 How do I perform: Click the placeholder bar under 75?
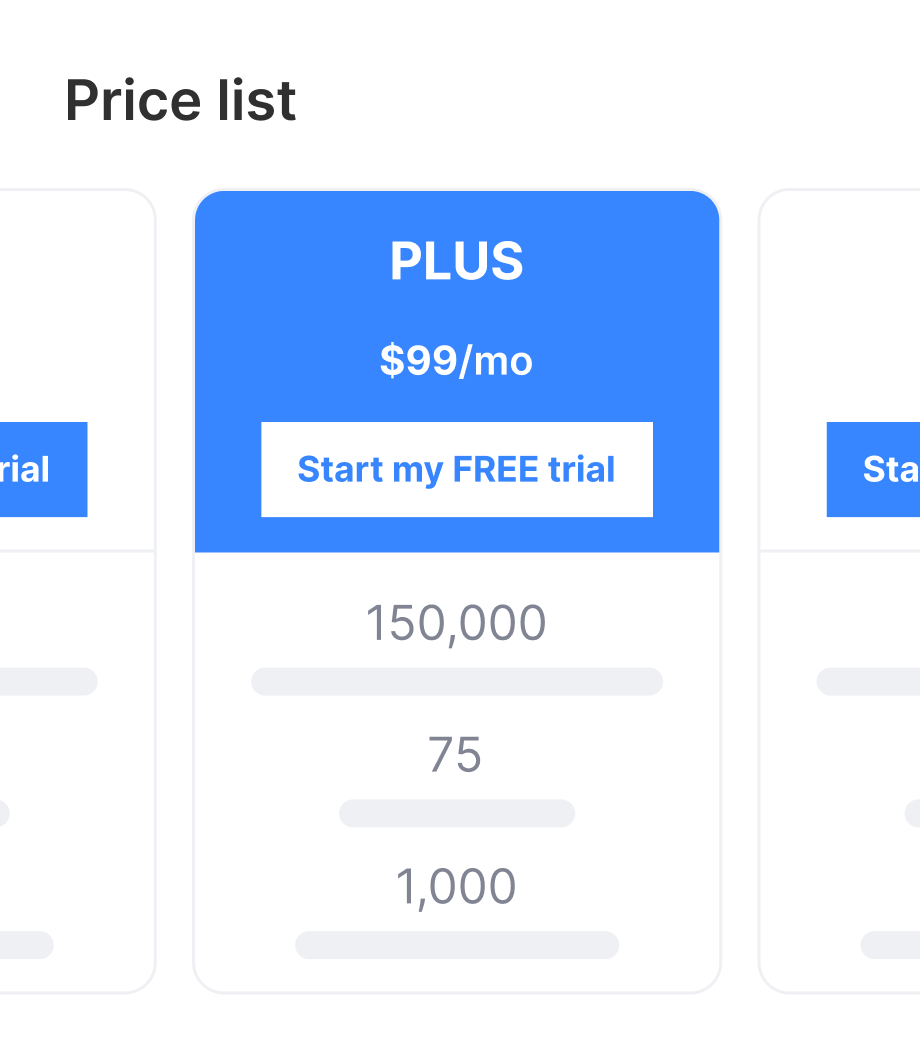456,813
